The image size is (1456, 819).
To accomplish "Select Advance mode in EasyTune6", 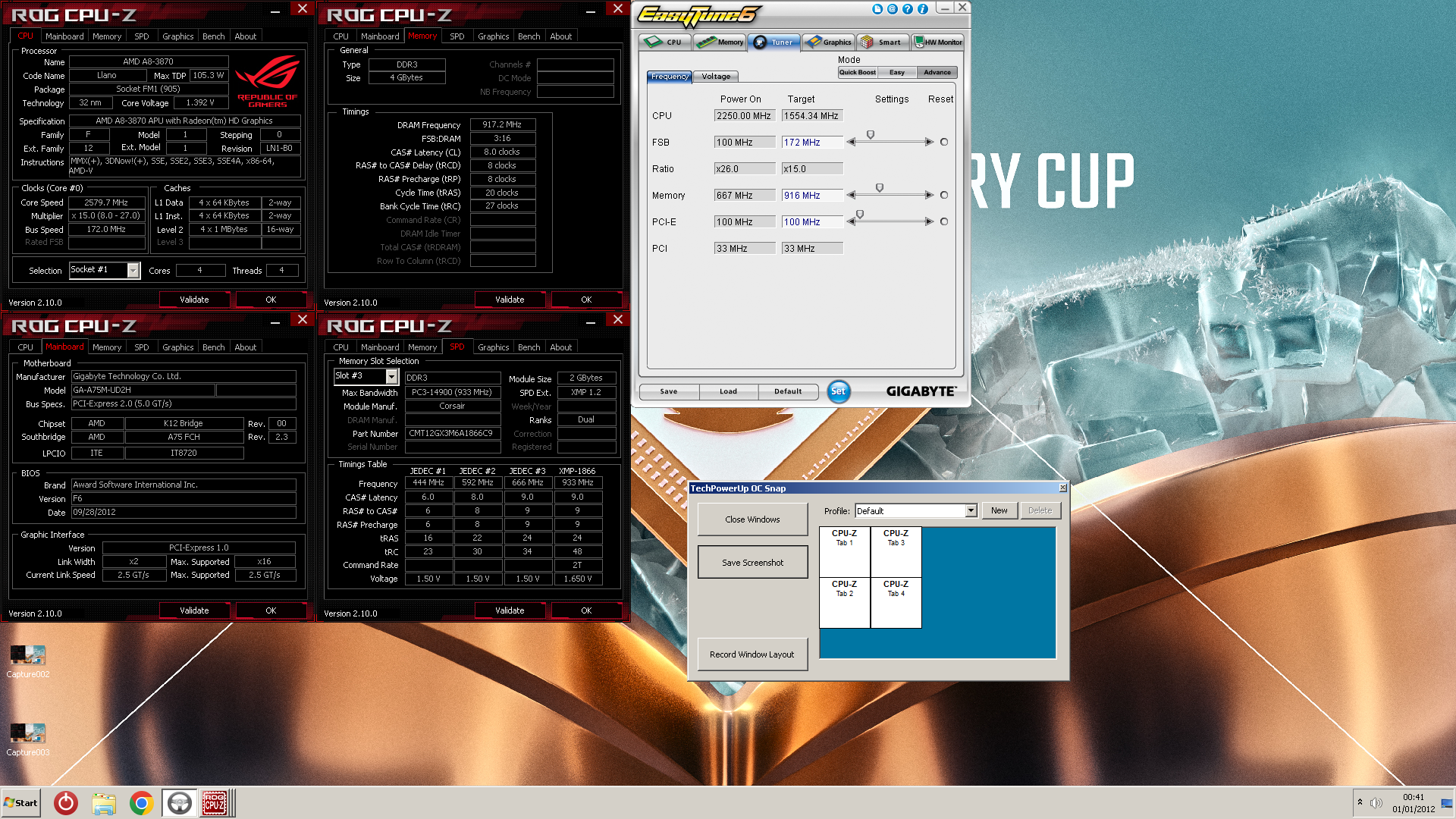I will coord(937,73).
